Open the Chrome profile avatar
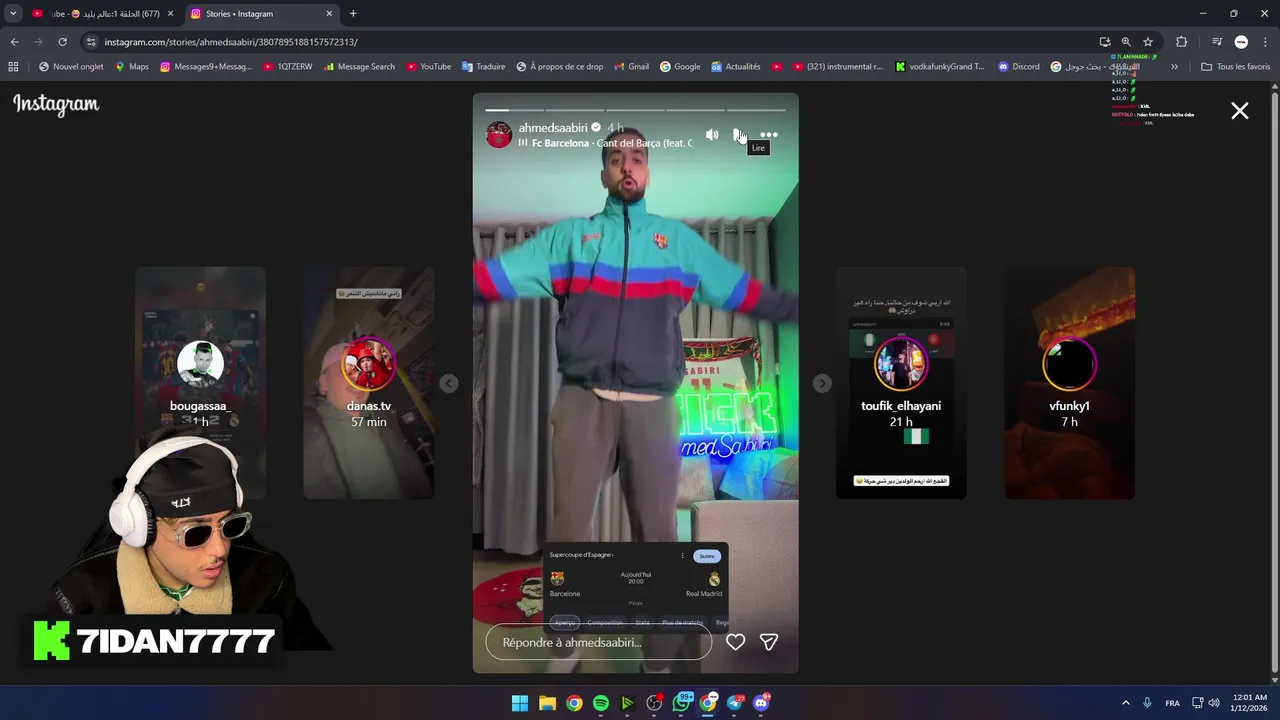This screenshot has width=1280, height=720. click(1241, 42)
